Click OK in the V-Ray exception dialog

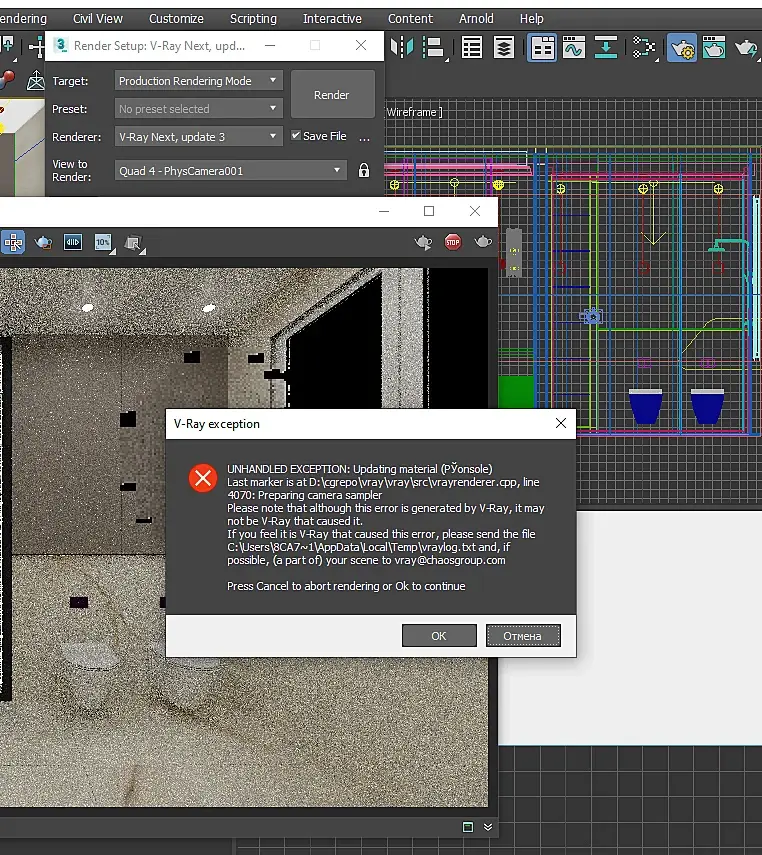(439, 636)
